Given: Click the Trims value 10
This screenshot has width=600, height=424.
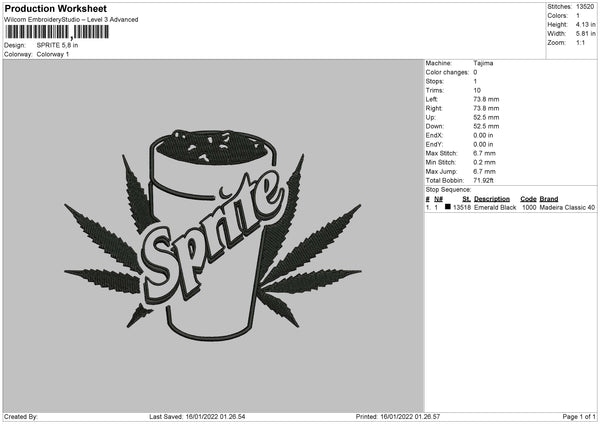Looking at the screenshot, I should [477, 91].
